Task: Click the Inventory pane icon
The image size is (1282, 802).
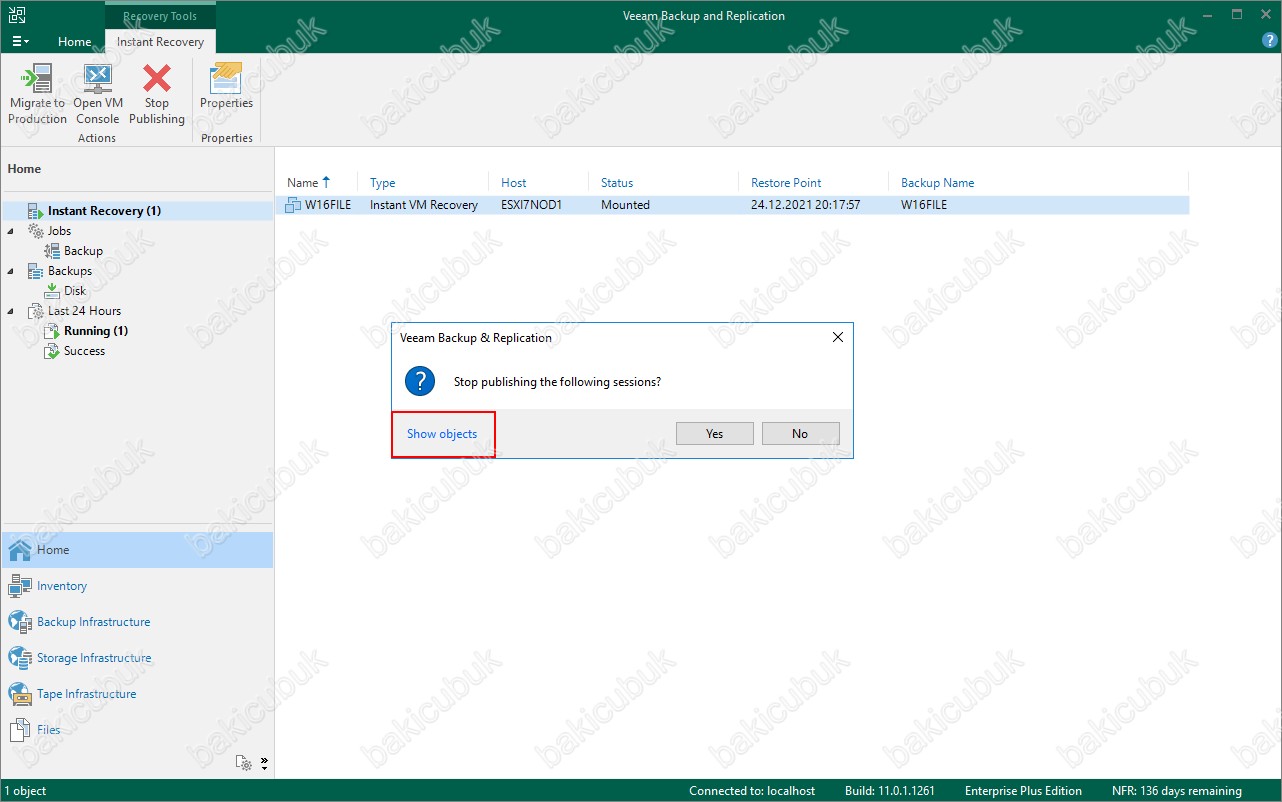Action: tap(20, 586)
